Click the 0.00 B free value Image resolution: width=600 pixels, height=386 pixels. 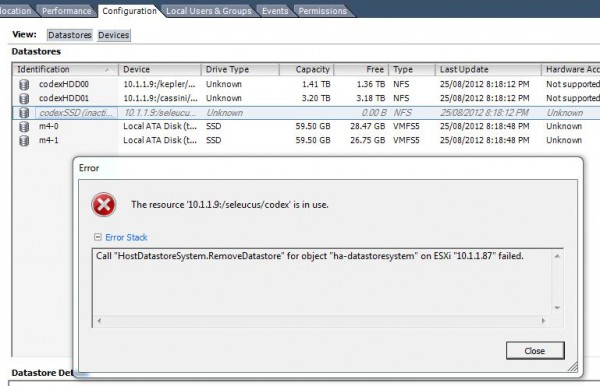(374, 113)
